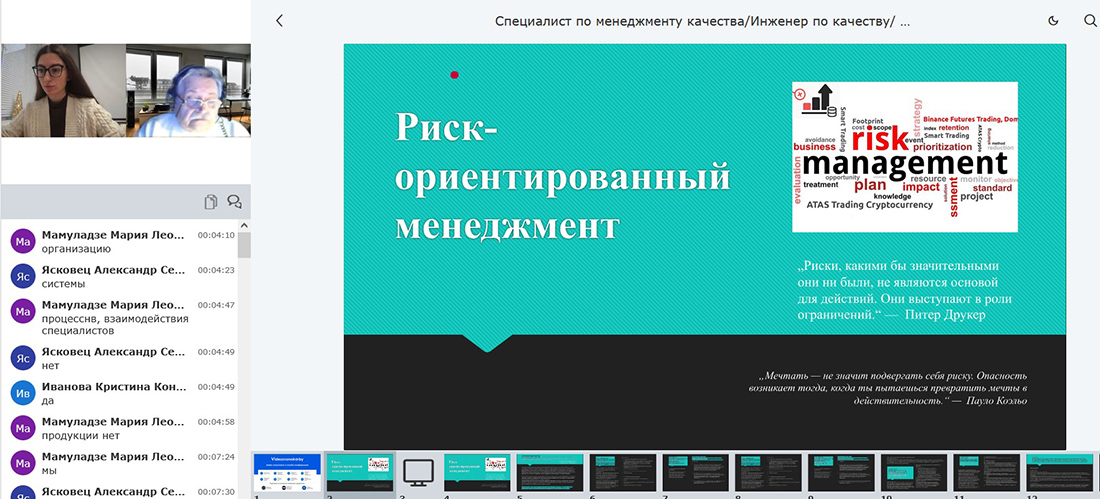Select the screen share monitor thumbnail
The height and width of the screenshot is (499, 1100).
[419, 472]
